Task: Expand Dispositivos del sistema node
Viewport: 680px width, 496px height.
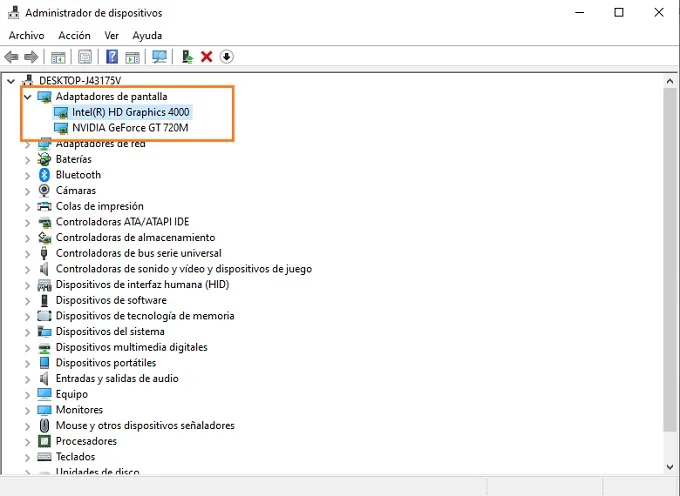Action: point(27,332)
